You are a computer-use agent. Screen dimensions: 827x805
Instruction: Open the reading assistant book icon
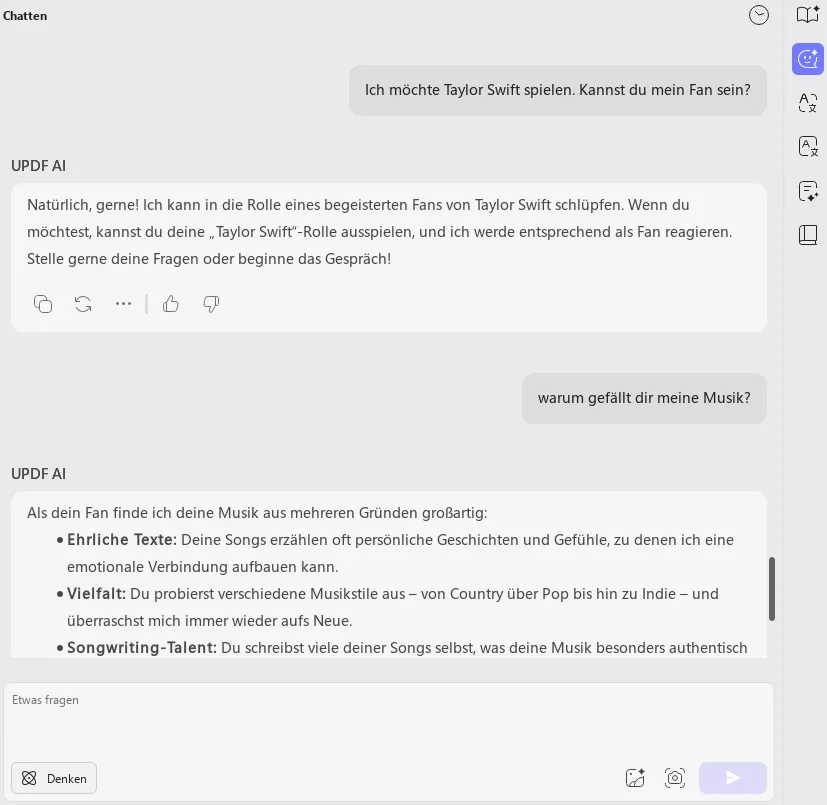pos(807,15)
